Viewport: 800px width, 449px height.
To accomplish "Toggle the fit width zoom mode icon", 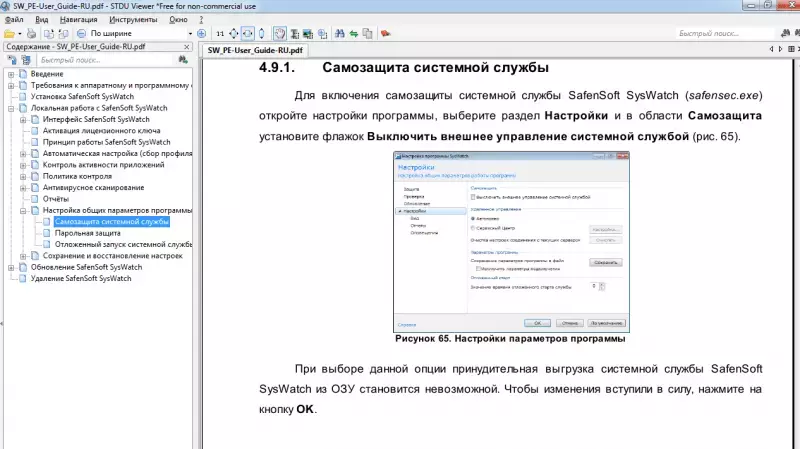I will pyautogui.click(x=247, y=34).
